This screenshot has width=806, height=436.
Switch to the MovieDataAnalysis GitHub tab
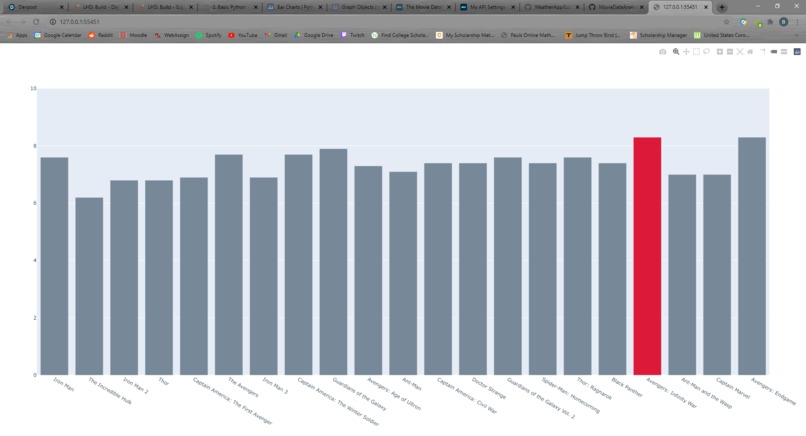616,7
